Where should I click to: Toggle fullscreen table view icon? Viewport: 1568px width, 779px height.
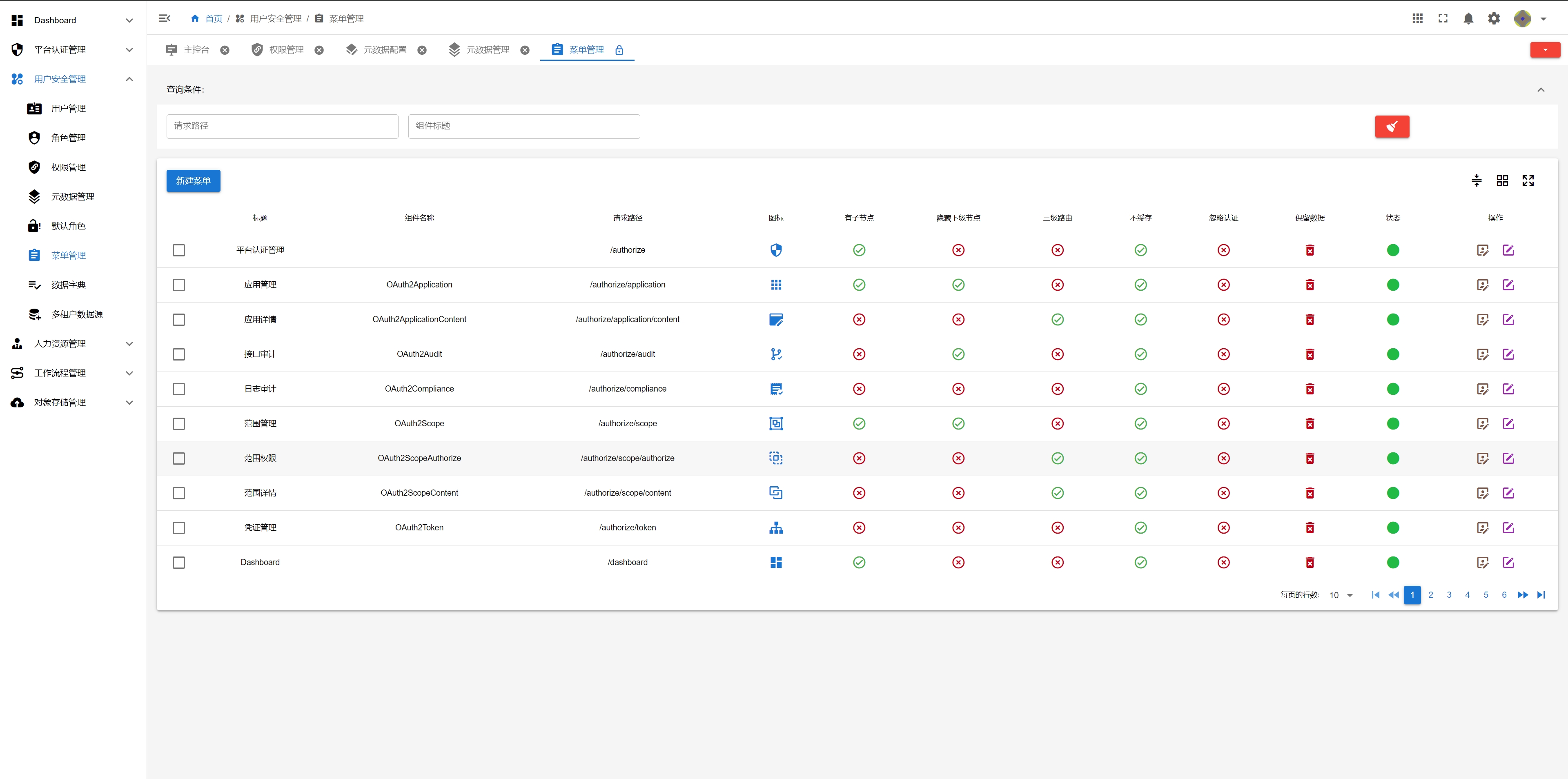click(1528, 181)
